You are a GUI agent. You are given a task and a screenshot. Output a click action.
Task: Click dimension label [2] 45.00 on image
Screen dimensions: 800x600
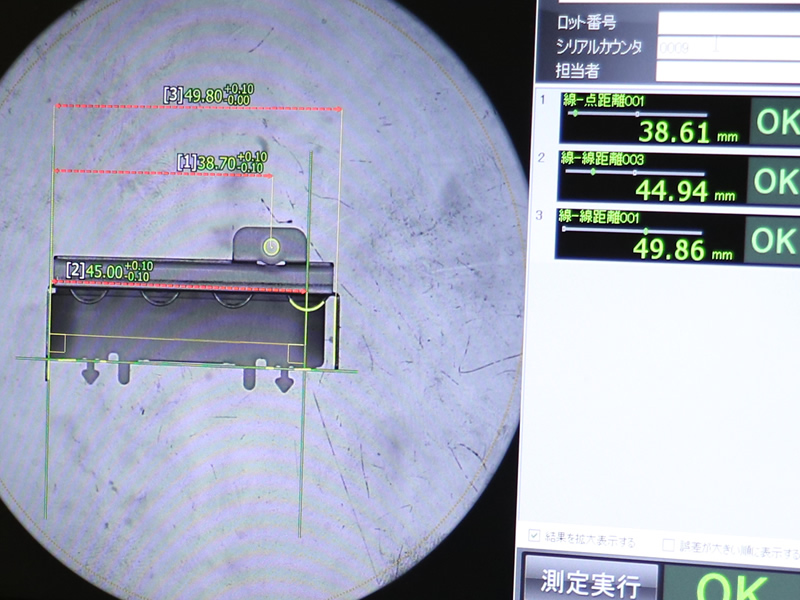click(x=110, y=271)
